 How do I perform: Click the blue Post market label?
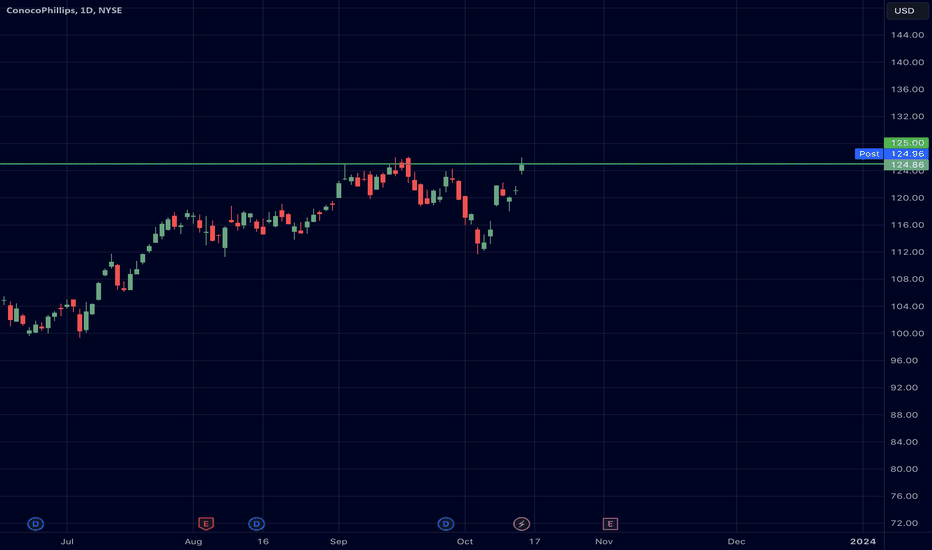(x=869, y=154)
